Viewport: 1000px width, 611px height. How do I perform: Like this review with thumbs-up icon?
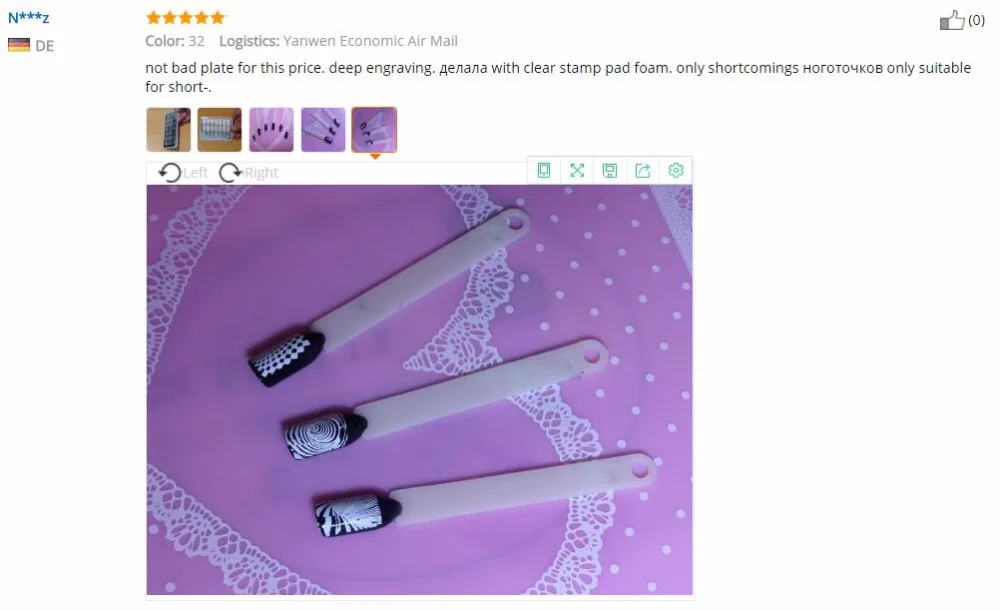pos(952,20)
